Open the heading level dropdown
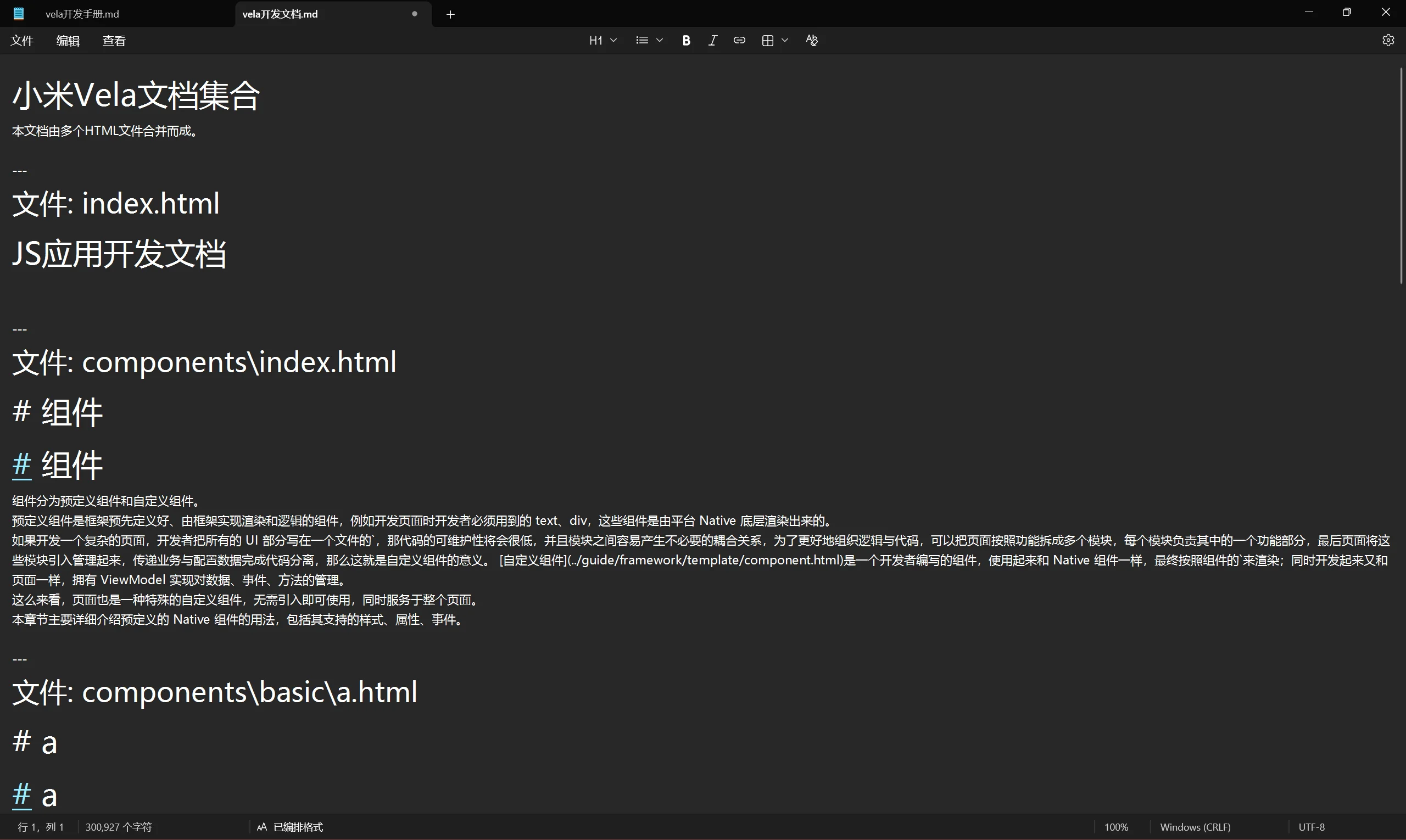 614,40
